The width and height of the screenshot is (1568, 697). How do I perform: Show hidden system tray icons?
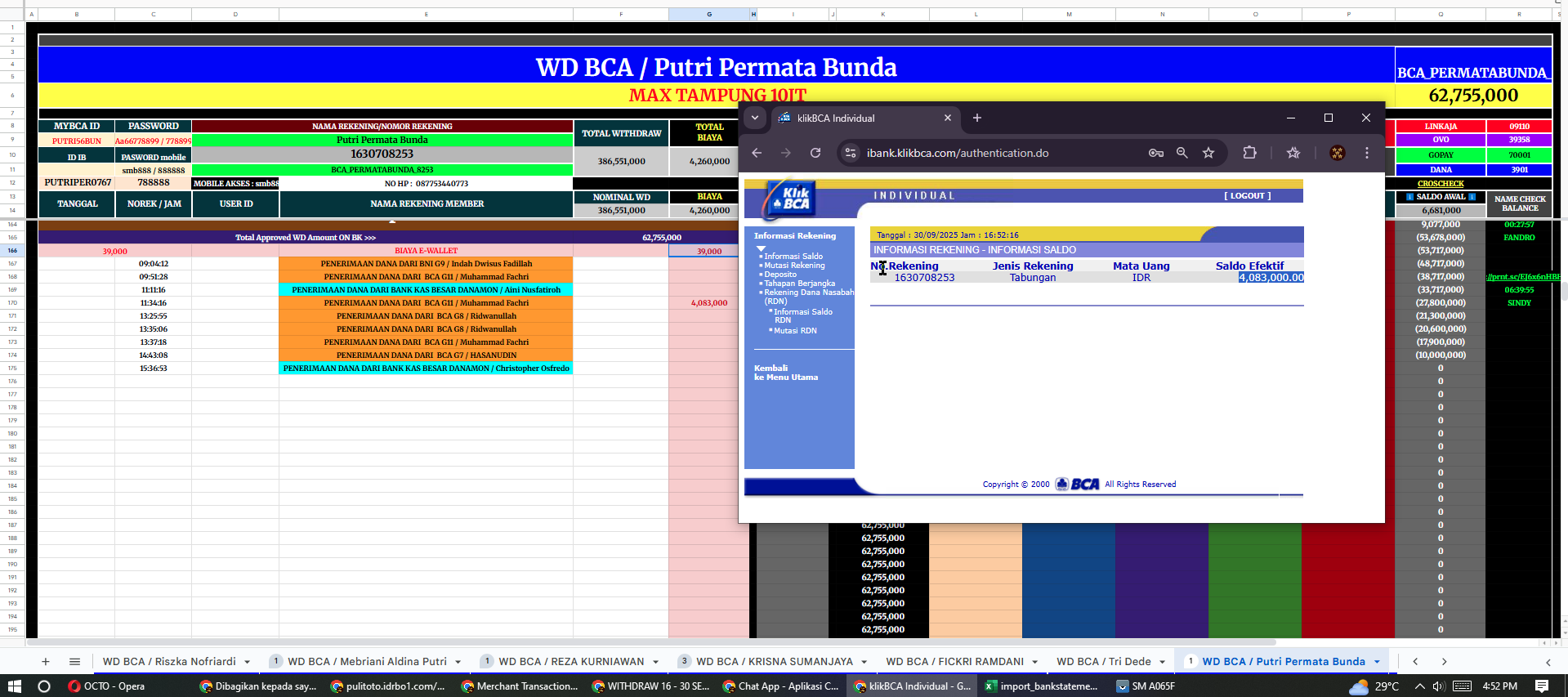[1419, 686]
